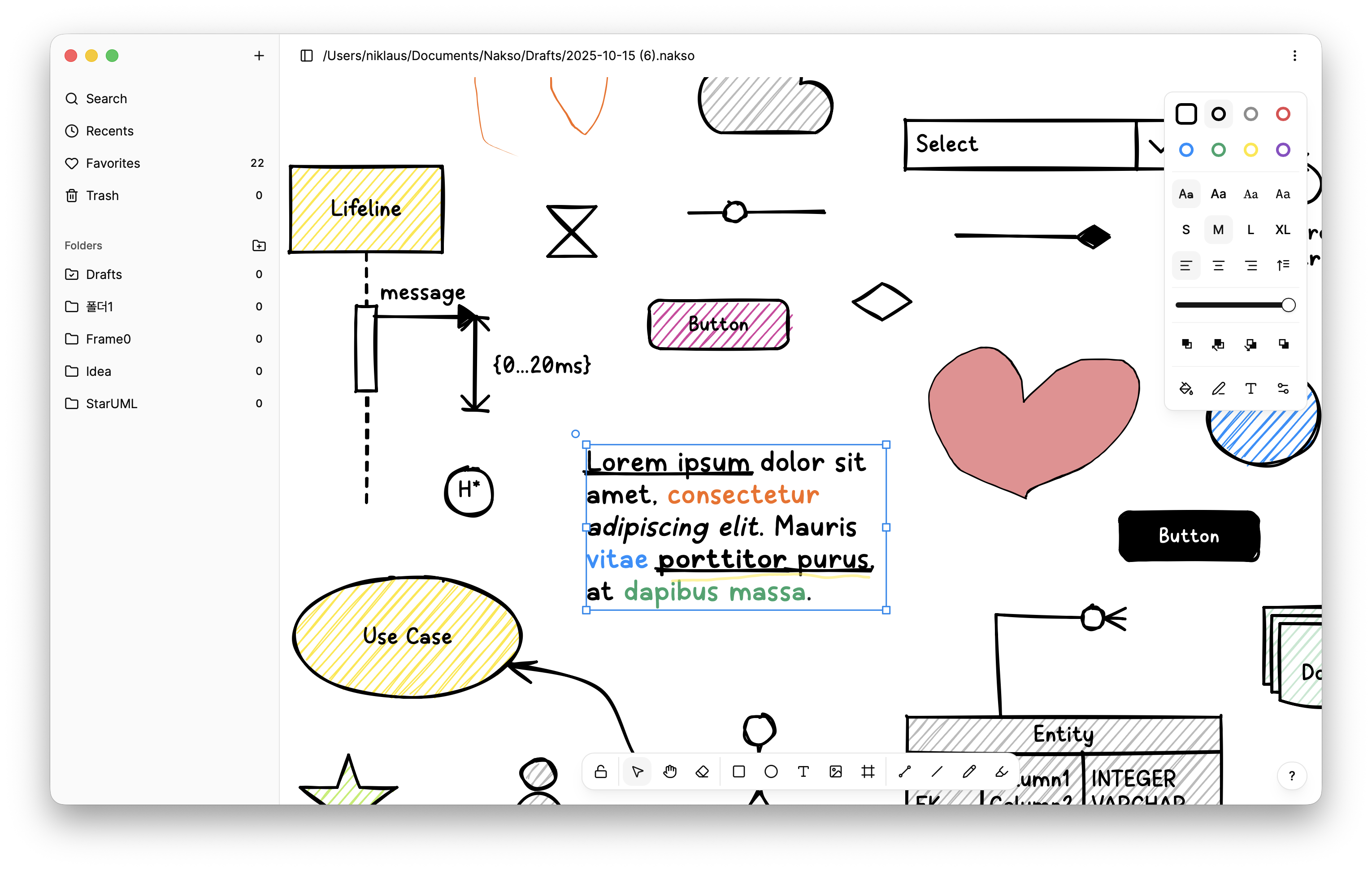Open the extra settings sliders icon
Screen dimensions: 1372x871
[1282, 389]
